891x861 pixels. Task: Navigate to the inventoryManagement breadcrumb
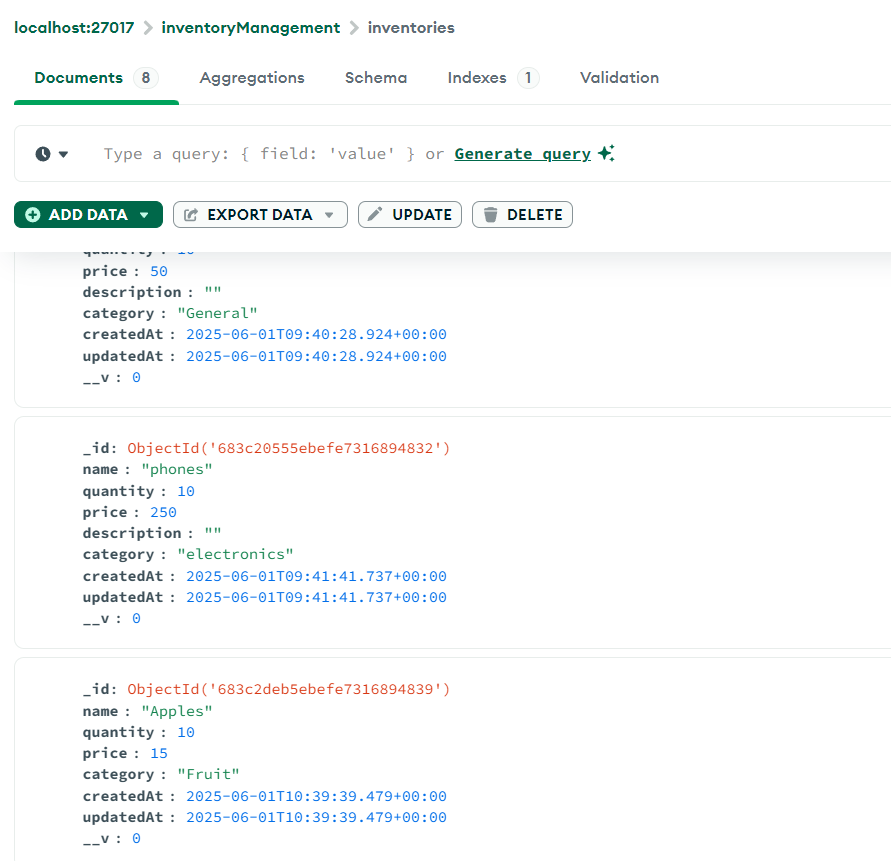tap(251, 28)
